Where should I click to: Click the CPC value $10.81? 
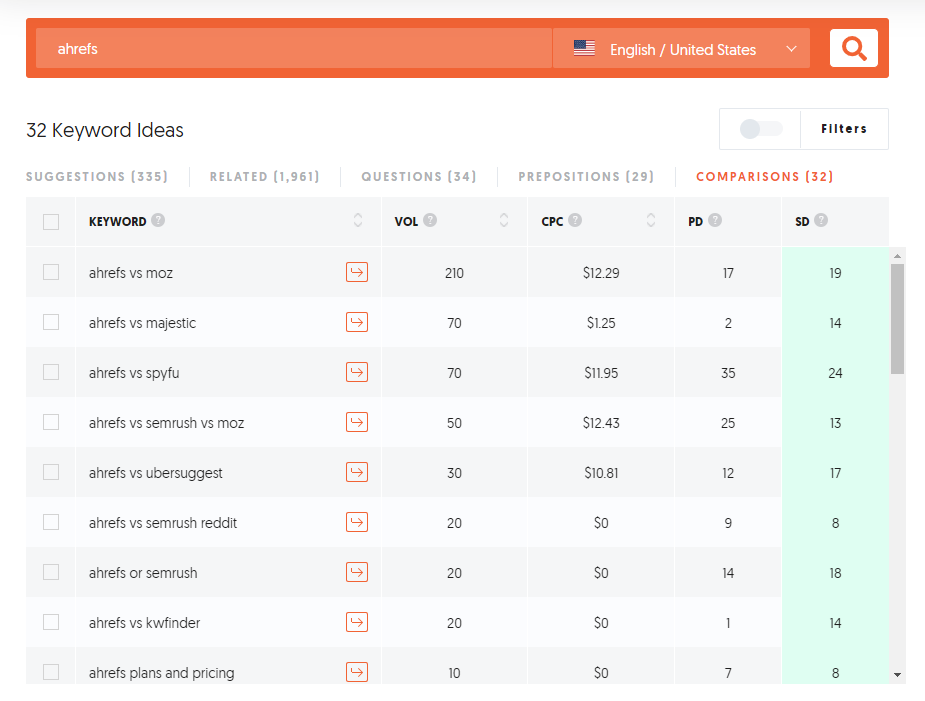click(x=601, y=473)
